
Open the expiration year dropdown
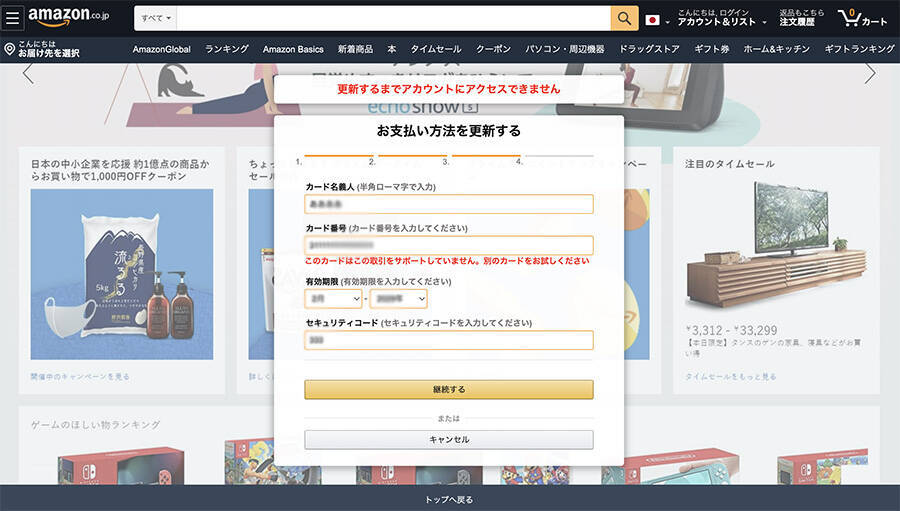[400, 298]
